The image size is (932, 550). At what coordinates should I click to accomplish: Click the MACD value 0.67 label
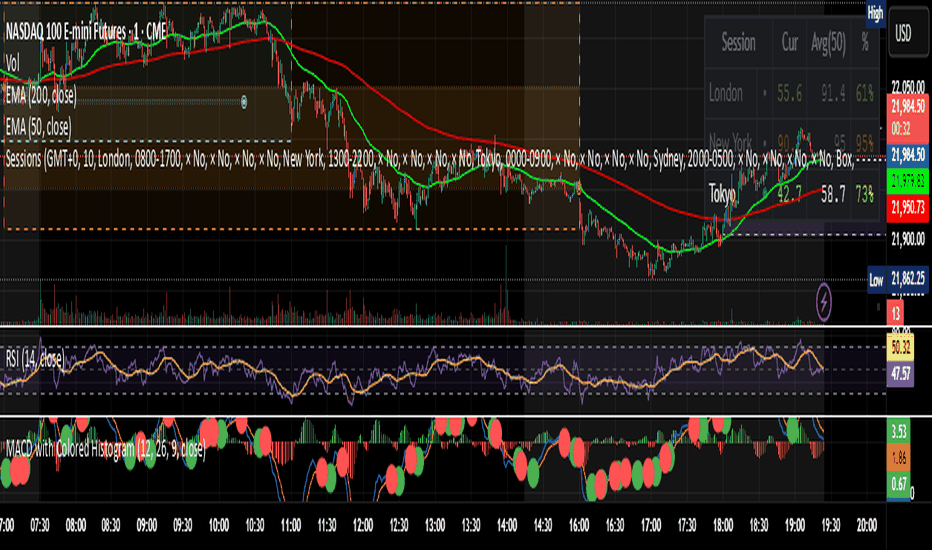pos(899,485)
